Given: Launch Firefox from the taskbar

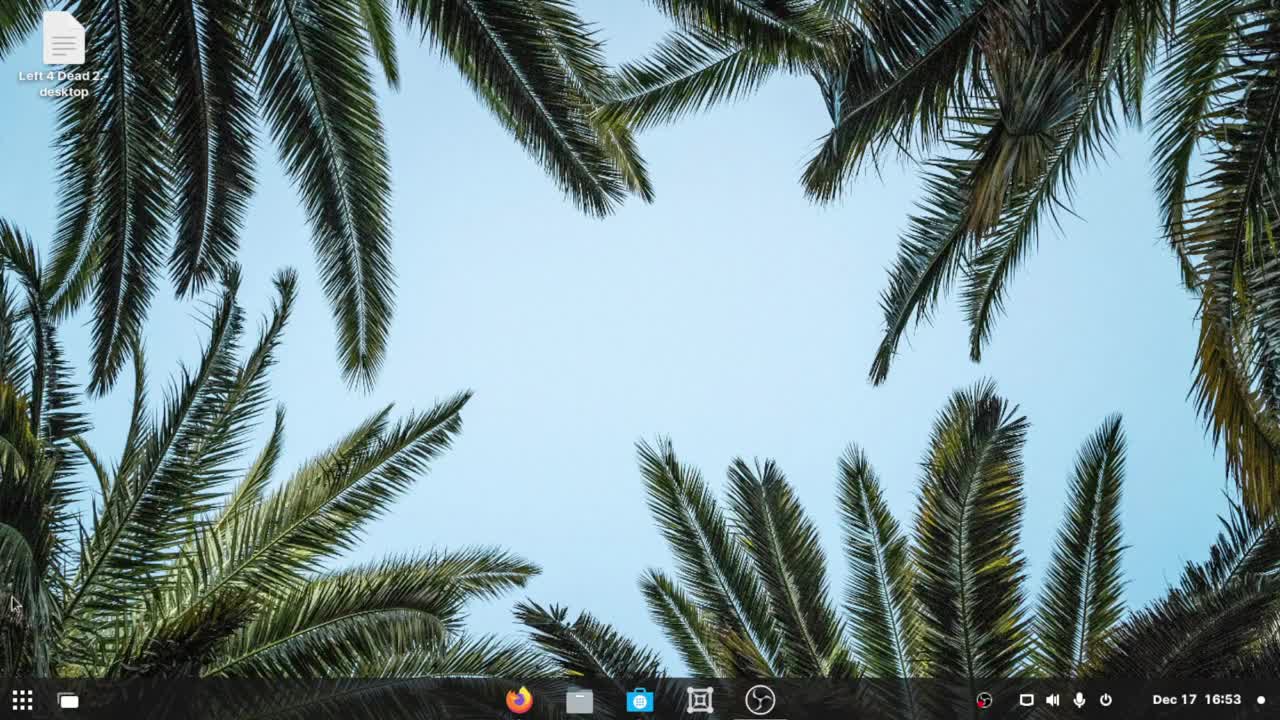Looking at the screenshot, I should pyautogui.click(x=519, y=700).
